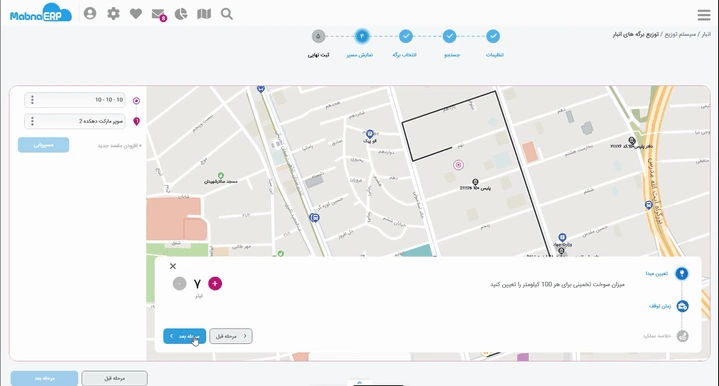Click the search magnifier icon

[227, 14]
